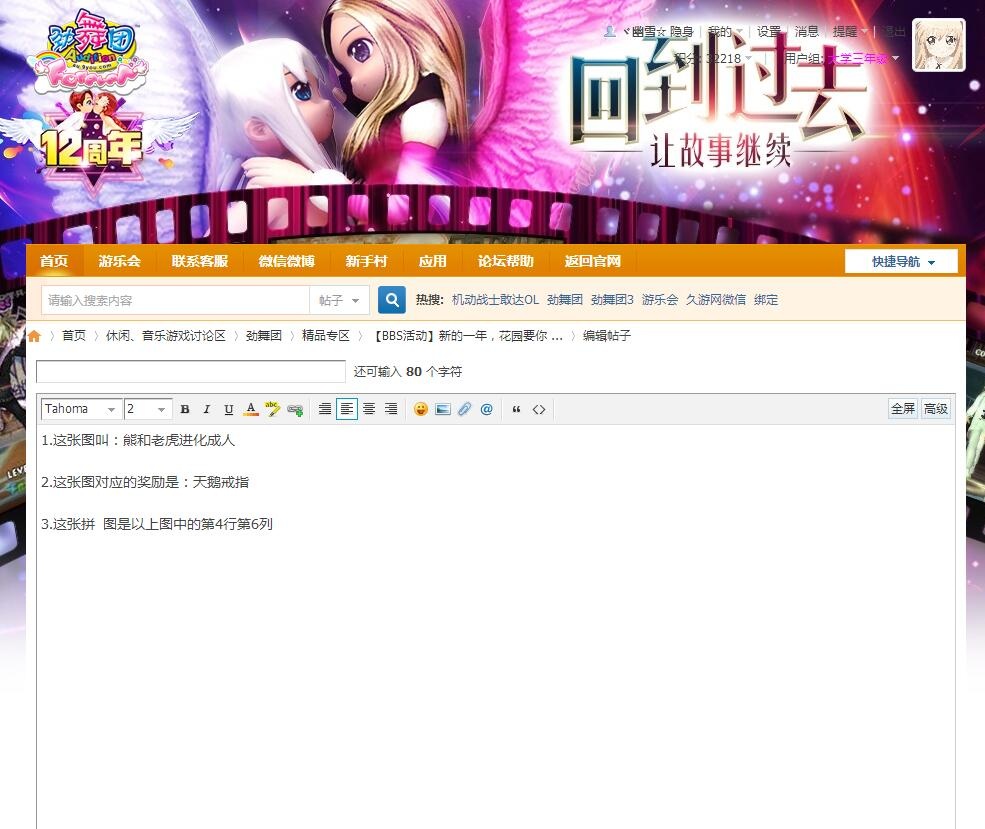The image size is (985, 829).
Task: Go to the 首页 nav tab
Action: [x=54, y=261]
